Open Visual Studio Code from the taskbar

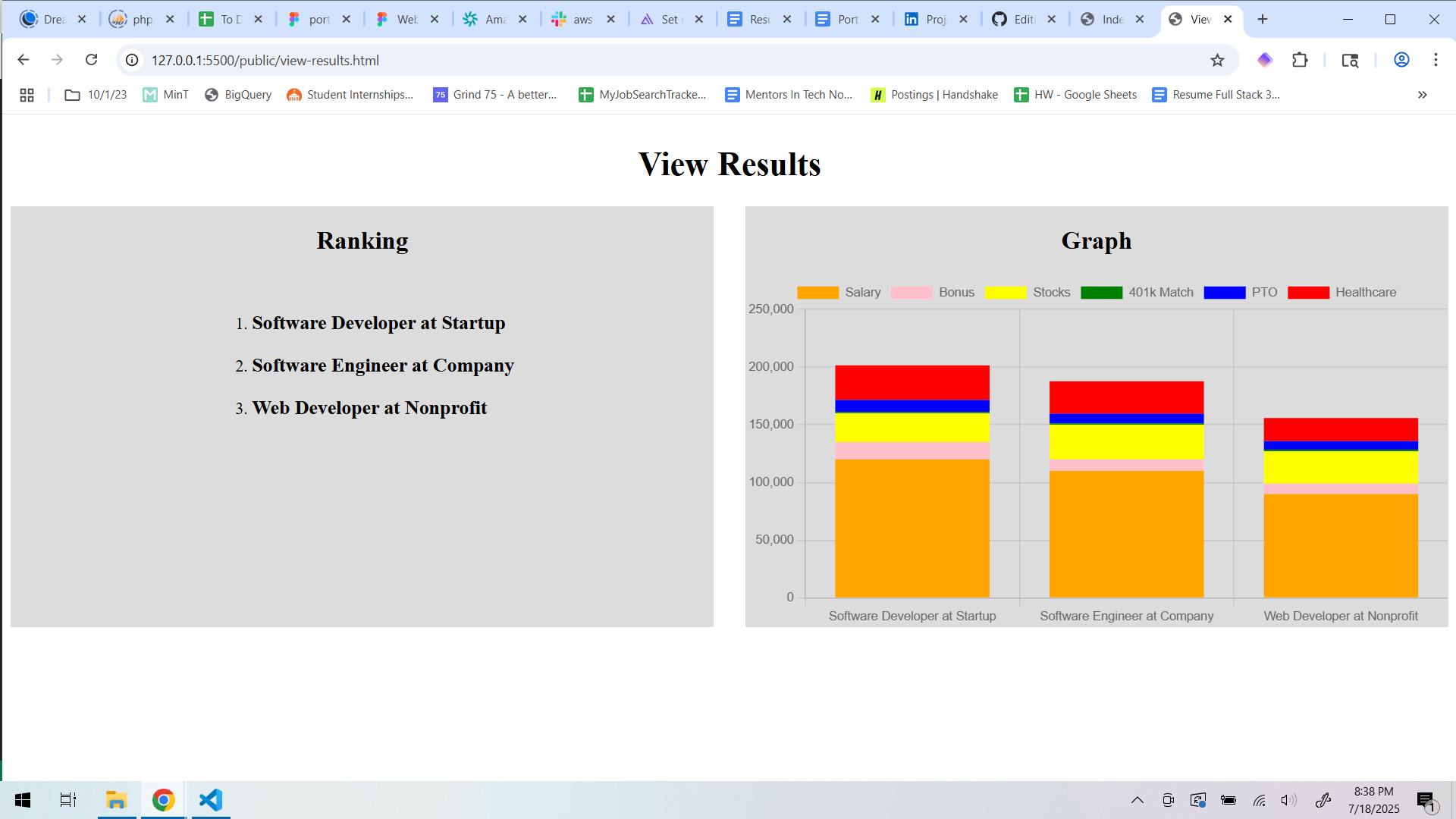pos(211,800)
